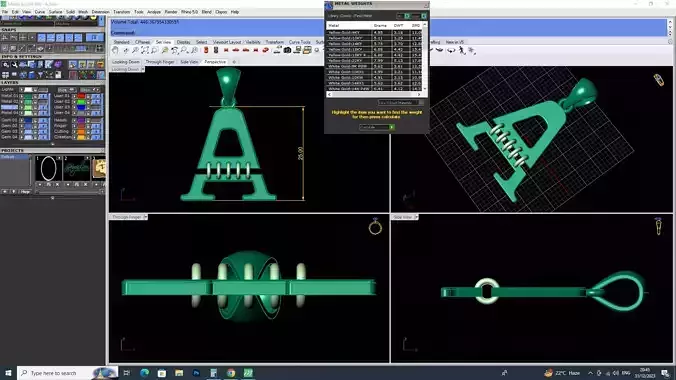Toggle Cutting layer checkbox before its swatch

[x=75, y=131]
